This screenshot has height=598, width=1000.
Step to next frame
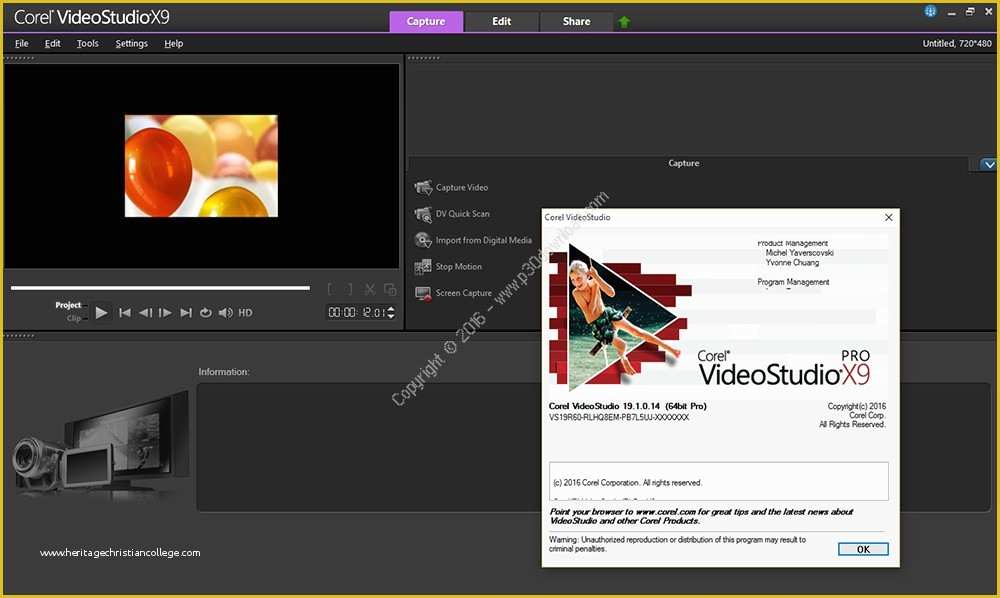pos(165,312)
